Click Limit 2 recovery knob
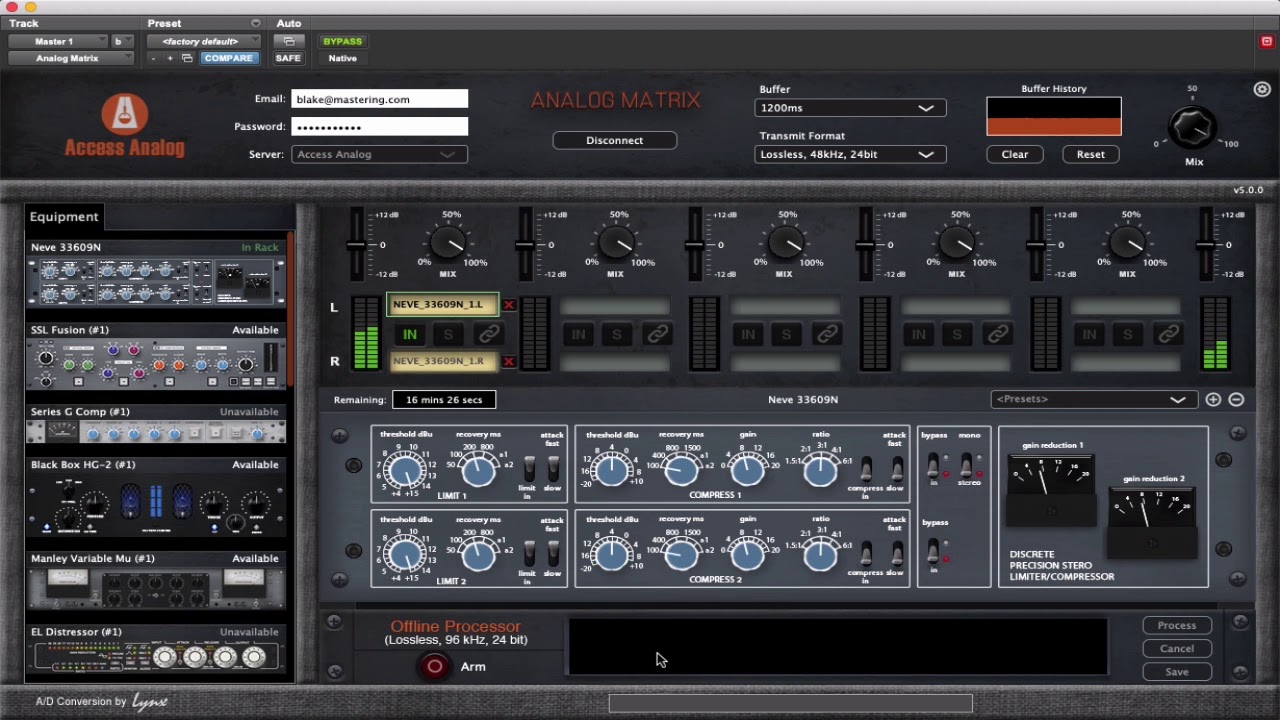This screenshot has width=1280, height=720. tap(478, 555)
